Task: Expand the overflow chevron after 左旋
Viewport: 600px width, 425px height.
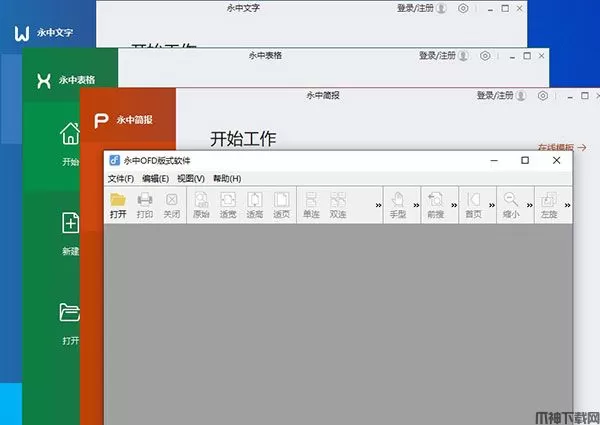Action: point(567,205)
